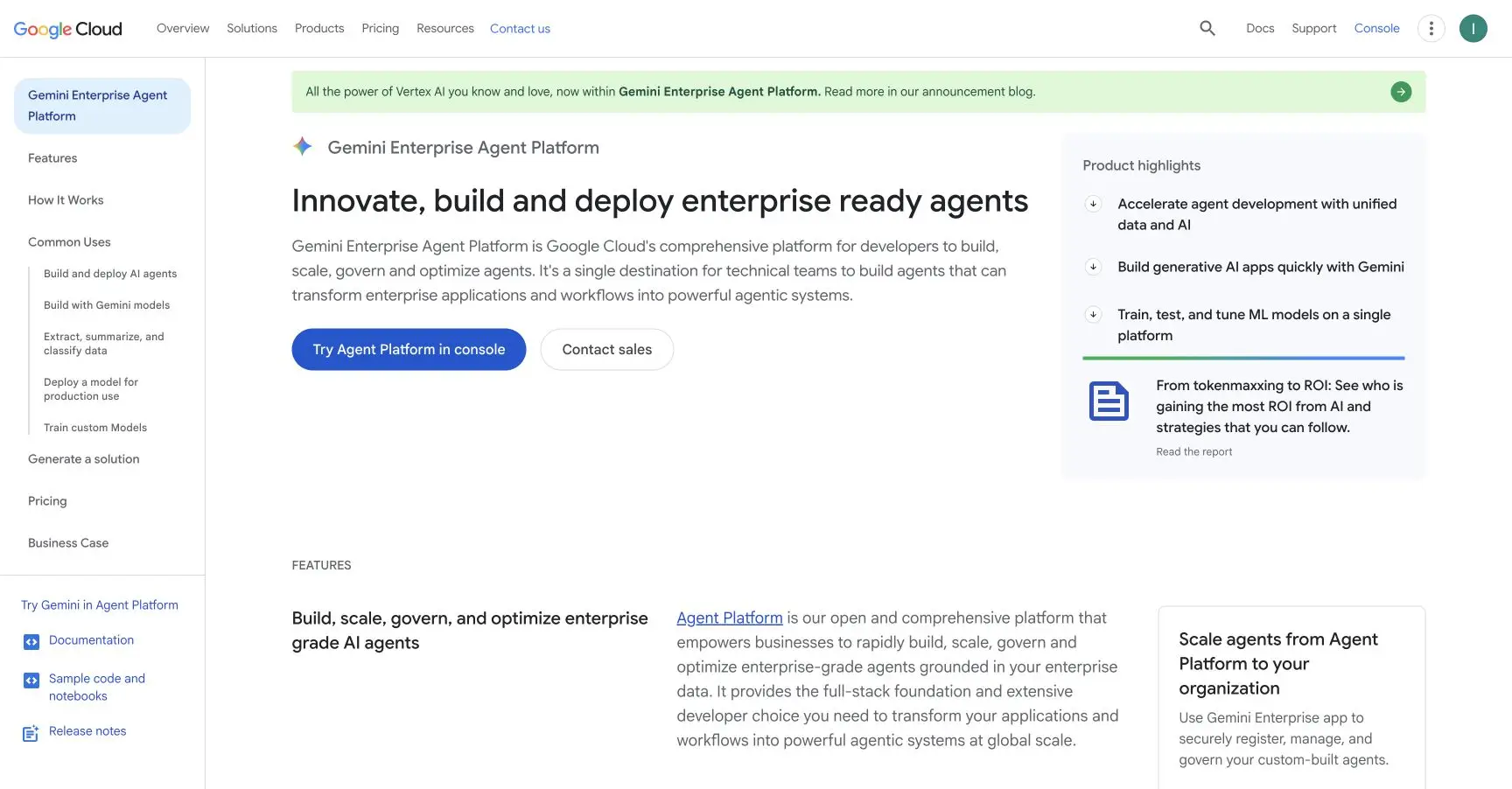The width and height of the screenshot is (1512, 789).
Task: Click the 'Scale agents from Agent Platform' card
Action: [x=1291, y=698]
